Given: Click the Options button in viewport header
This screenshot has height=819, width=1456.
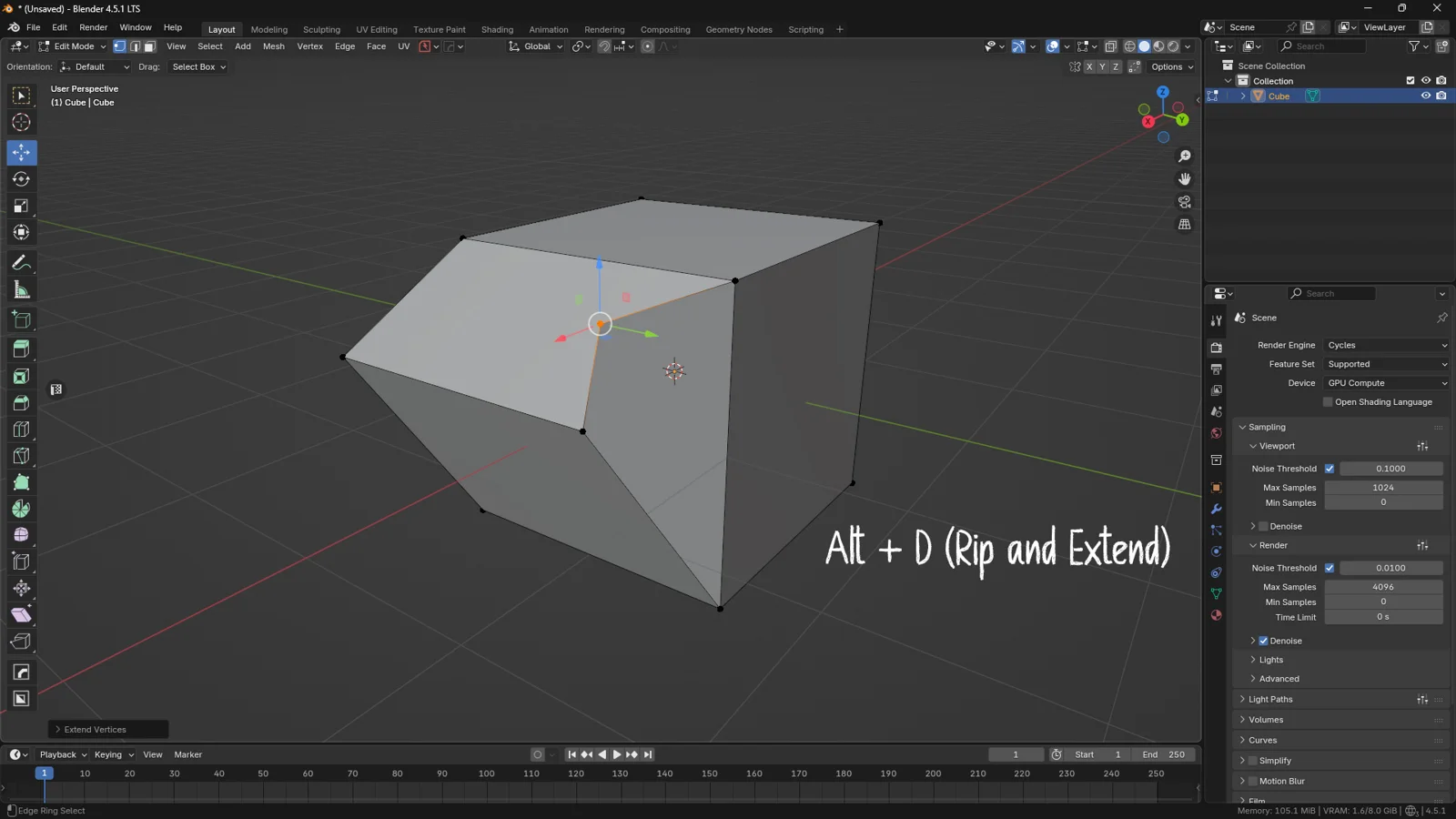Looking at the screenshot, I should 1171,66.
